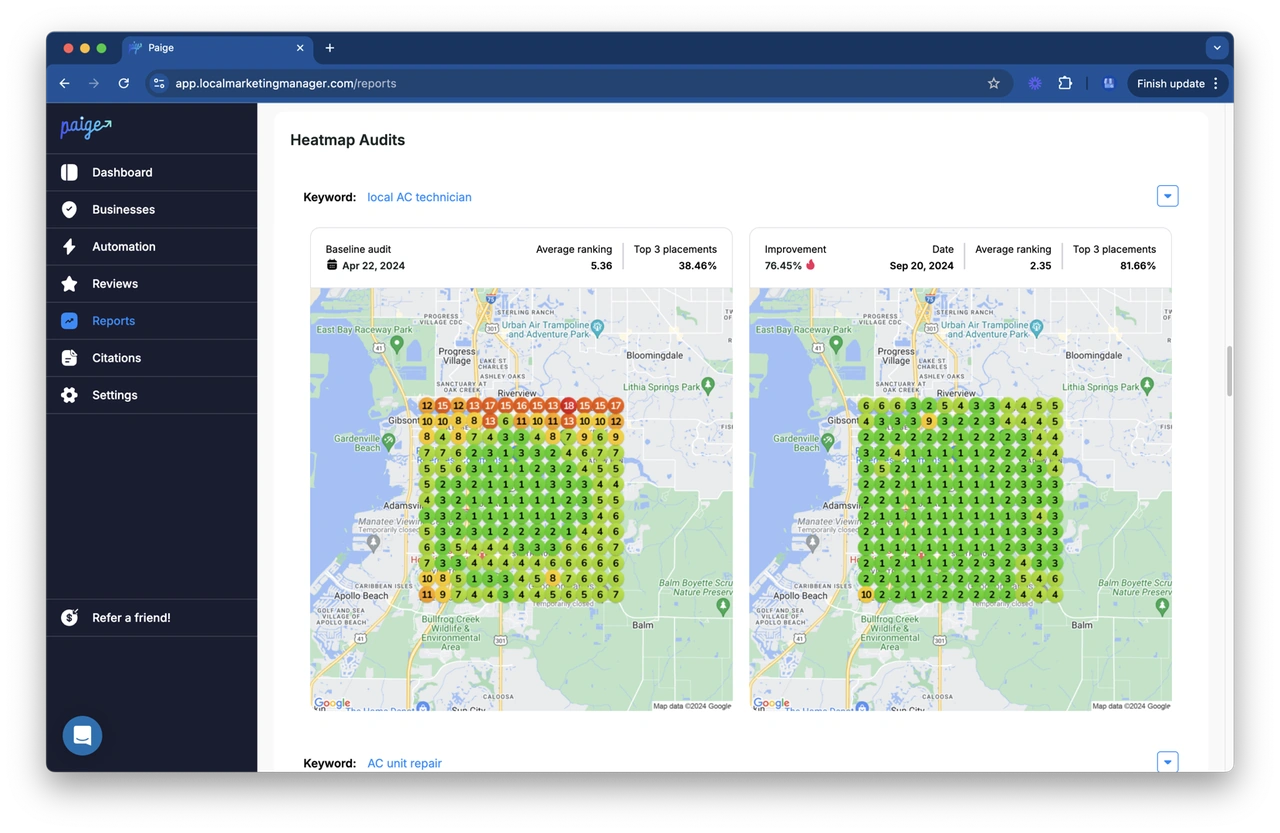This screenshot has height=833, width=1280.
Task: Bookmark page with star icon
Action: pos(993,83)
